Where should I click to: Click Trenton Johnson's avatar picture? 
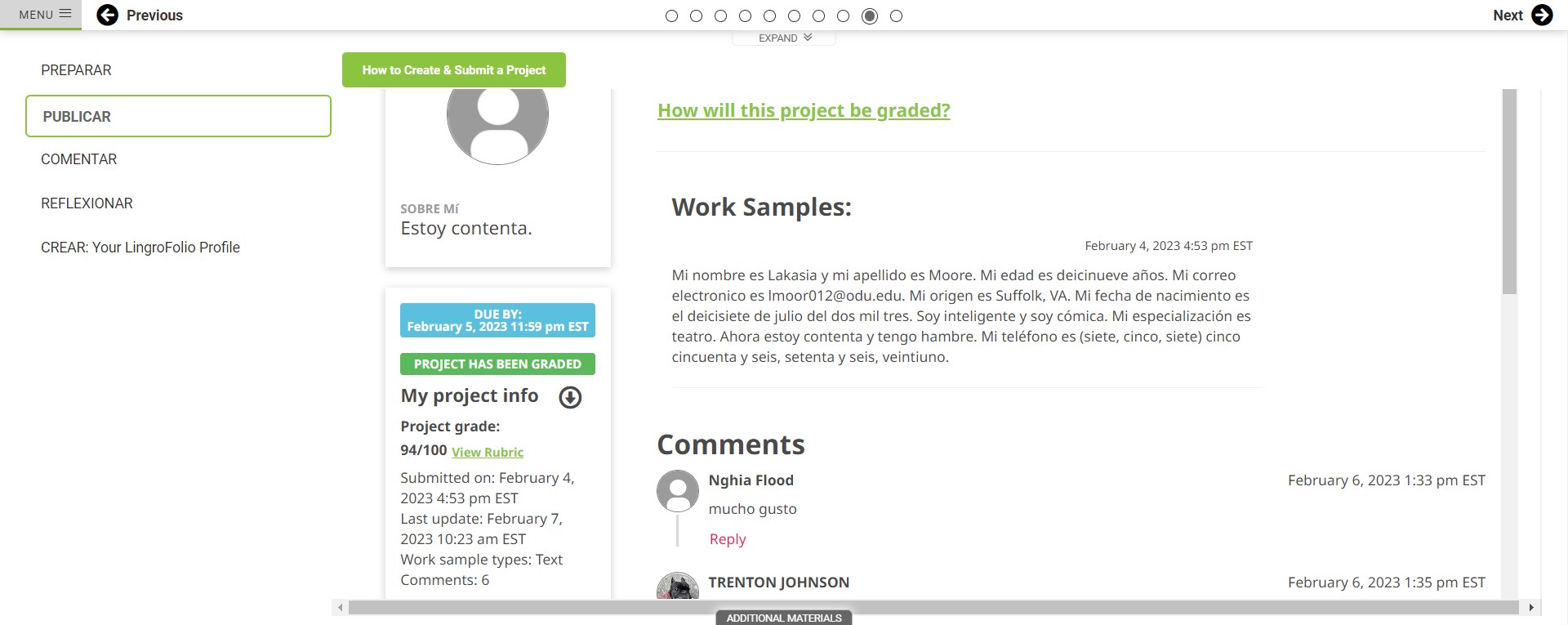[678, 585]
